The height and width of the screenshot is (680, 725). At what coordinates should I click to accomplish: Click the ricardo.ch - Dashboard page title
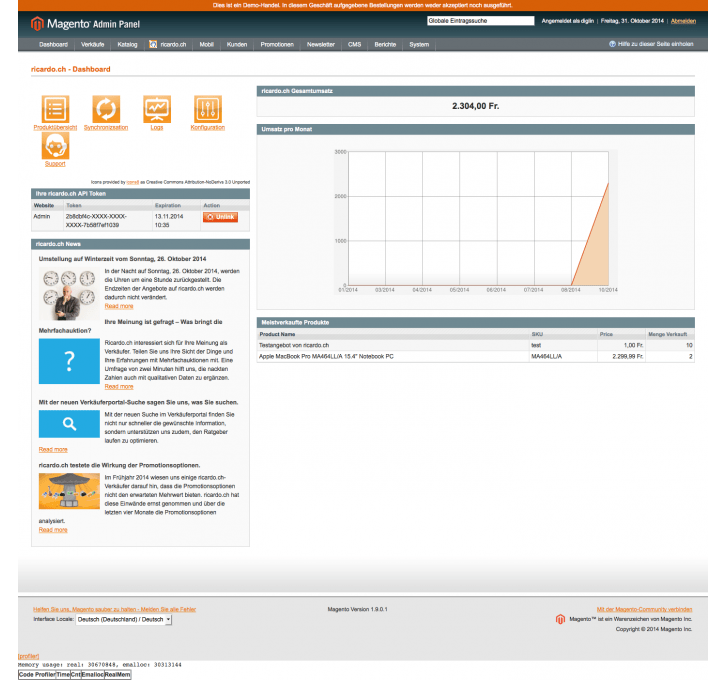pyautogui.click(x=71, y=69)
